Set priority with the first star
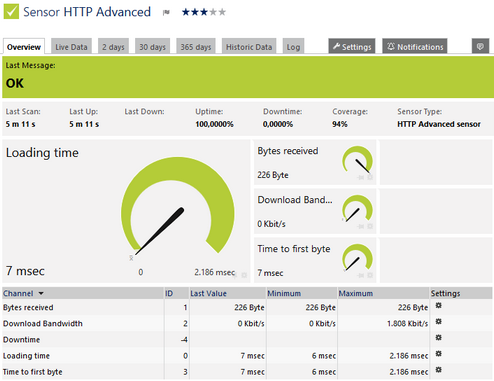Screen dimensions: 494x381 (186, 12)
